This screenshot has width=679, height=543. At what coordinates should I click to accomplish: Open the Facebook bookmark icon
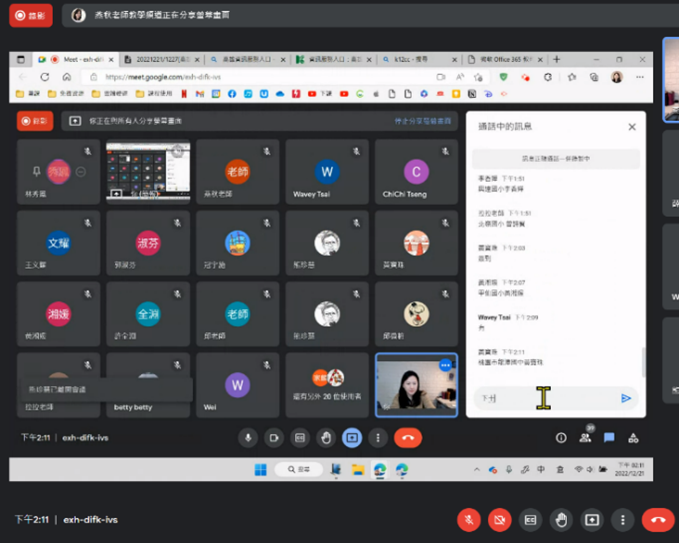(x=232, y=94)
